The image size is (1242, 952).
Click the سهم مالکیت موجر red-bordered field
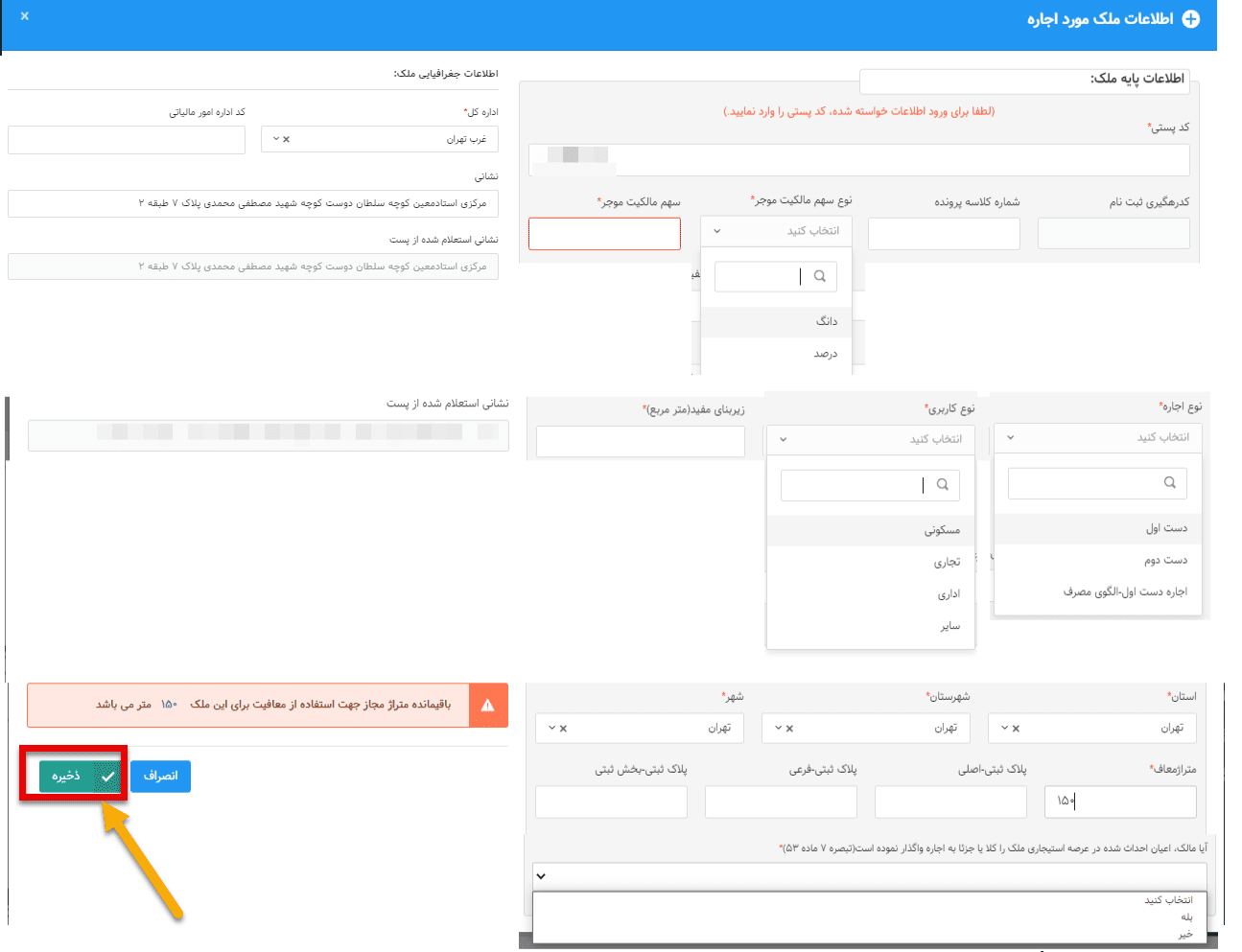point(604,234)
